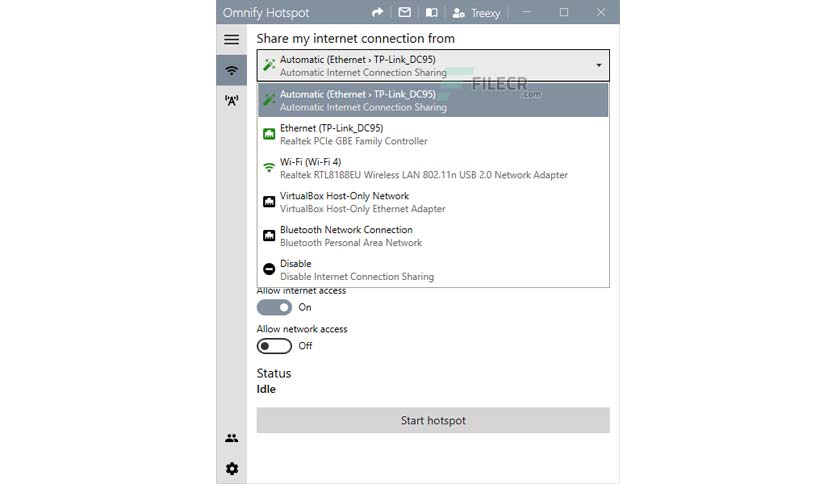Click the Treexy account icon
The image size is (836, 484).
459,13
